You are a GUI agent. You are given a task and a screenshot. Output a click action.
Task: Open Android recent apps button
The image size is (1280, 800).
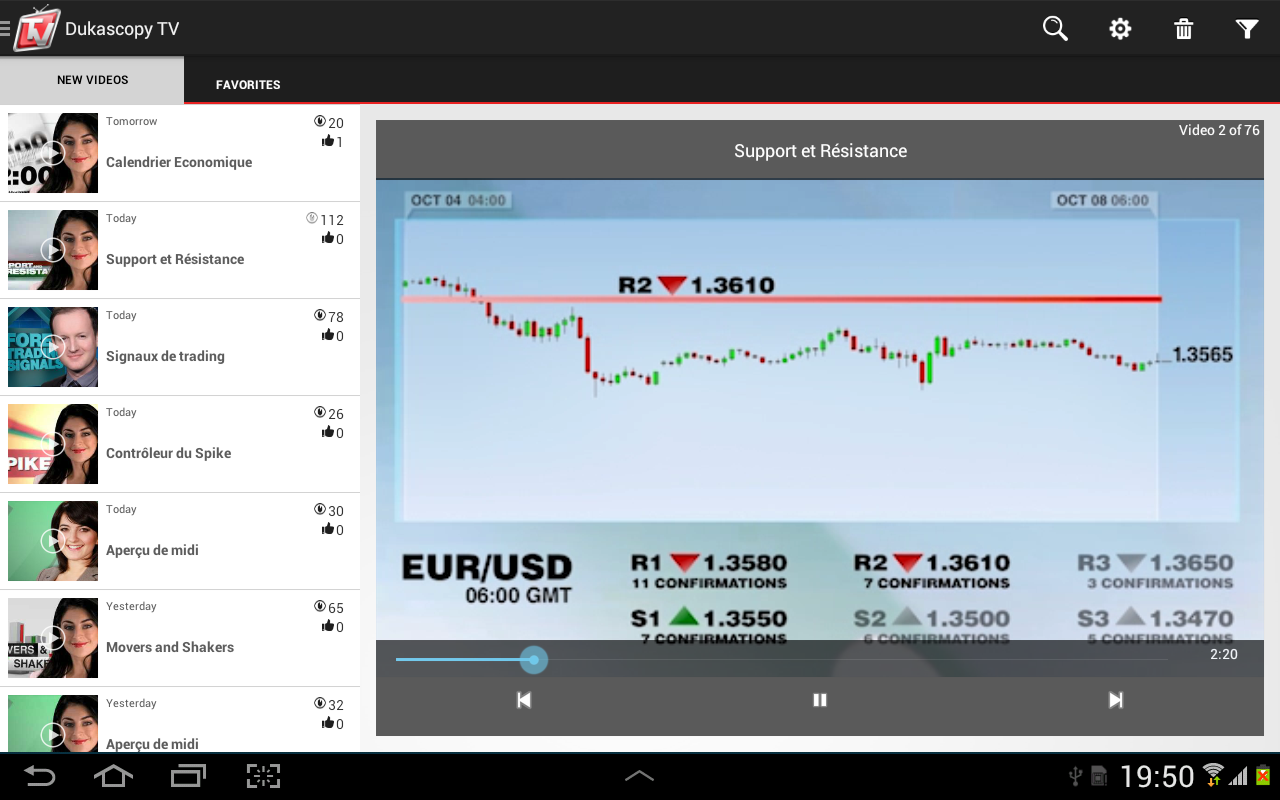coord(188,776)
